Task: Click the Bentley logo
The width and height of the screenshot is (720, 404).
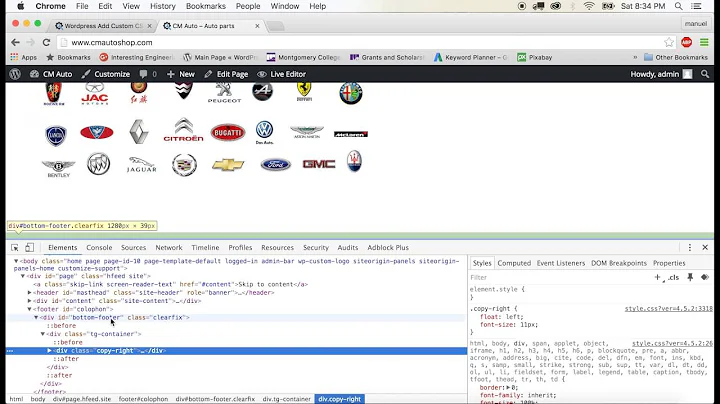Action: (58, 168)
